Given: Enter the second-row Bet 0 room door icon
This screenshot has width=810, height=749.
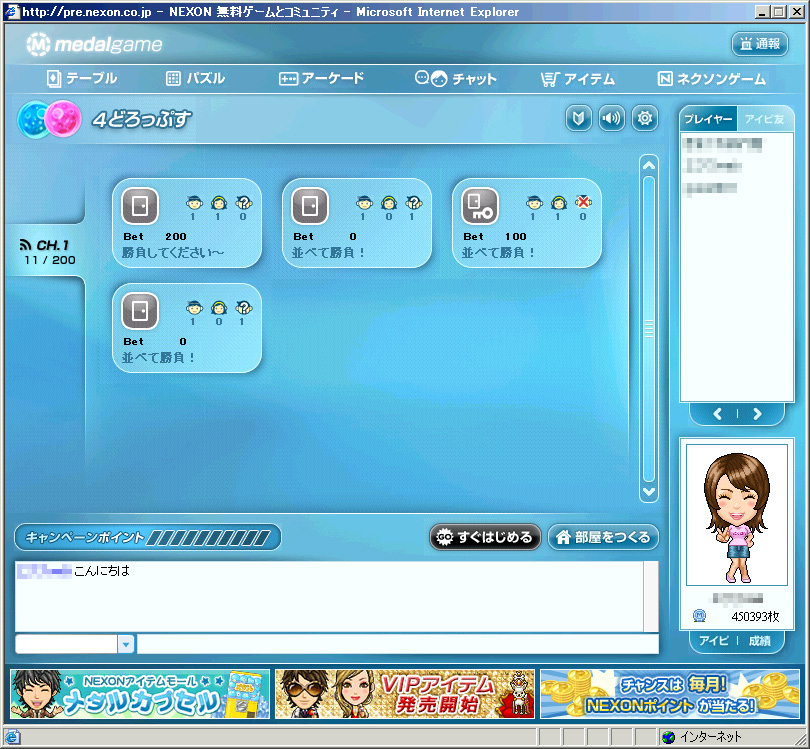Looking at the screenshot, I should point(140,311).
